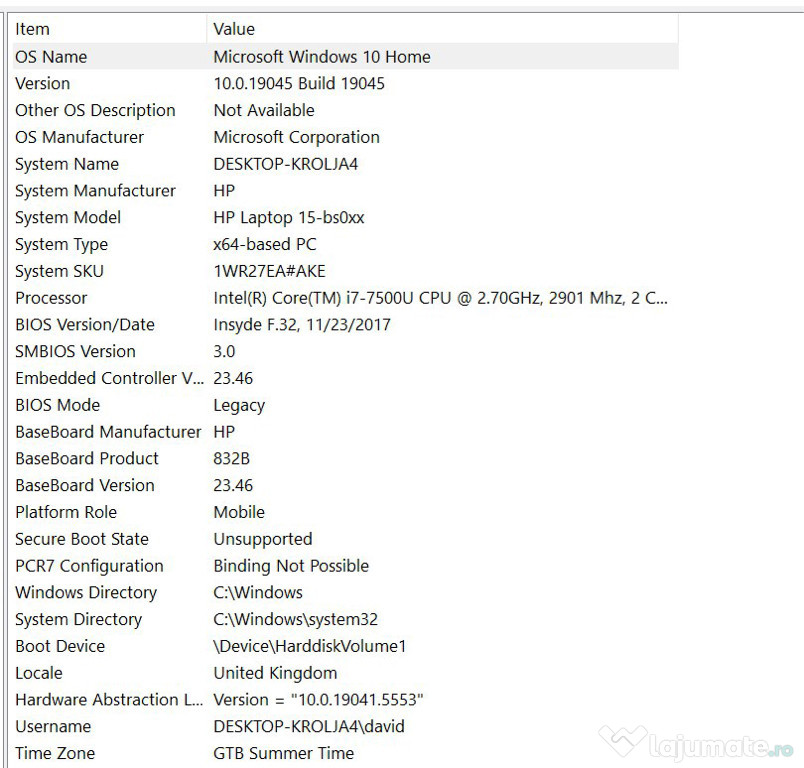
Task: Select the System Manufacturer row
Action: click(346, 191)
